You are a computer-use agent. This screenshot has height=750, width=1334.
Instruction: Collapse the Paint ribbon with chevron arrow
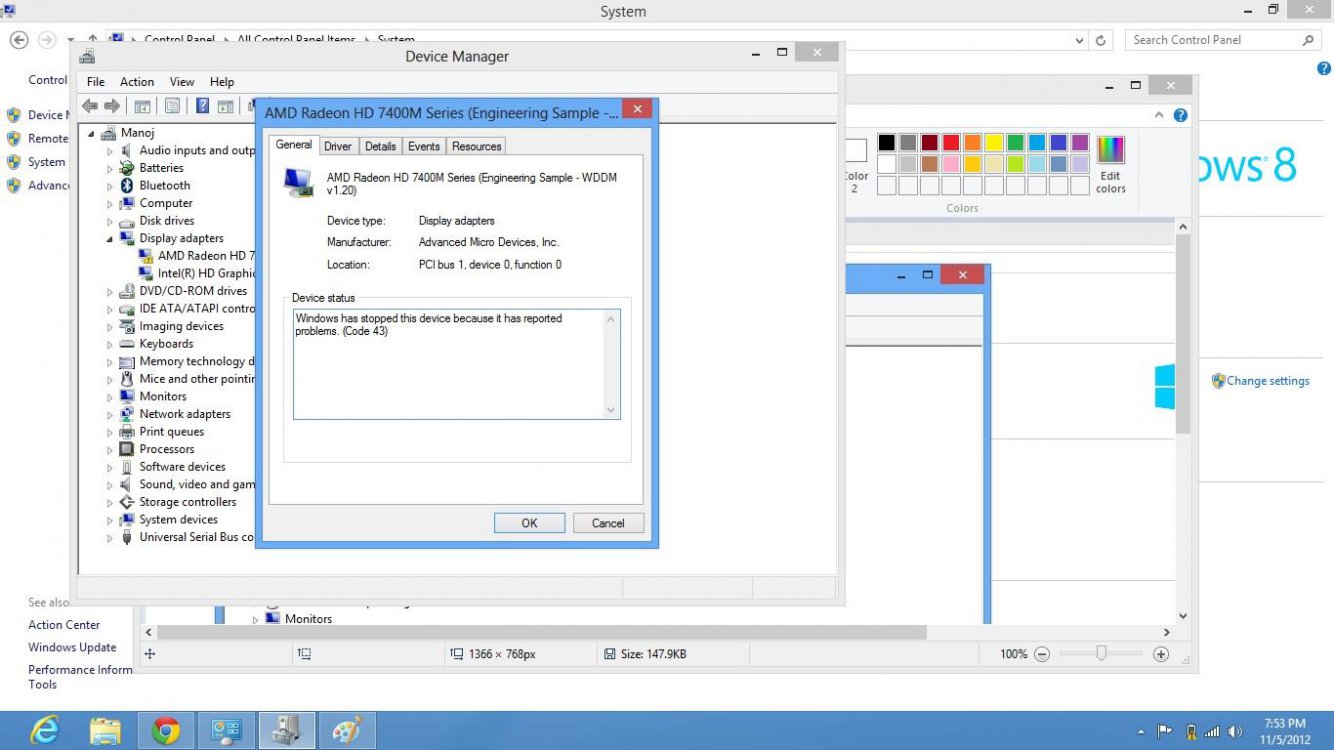click(1159, 116)
